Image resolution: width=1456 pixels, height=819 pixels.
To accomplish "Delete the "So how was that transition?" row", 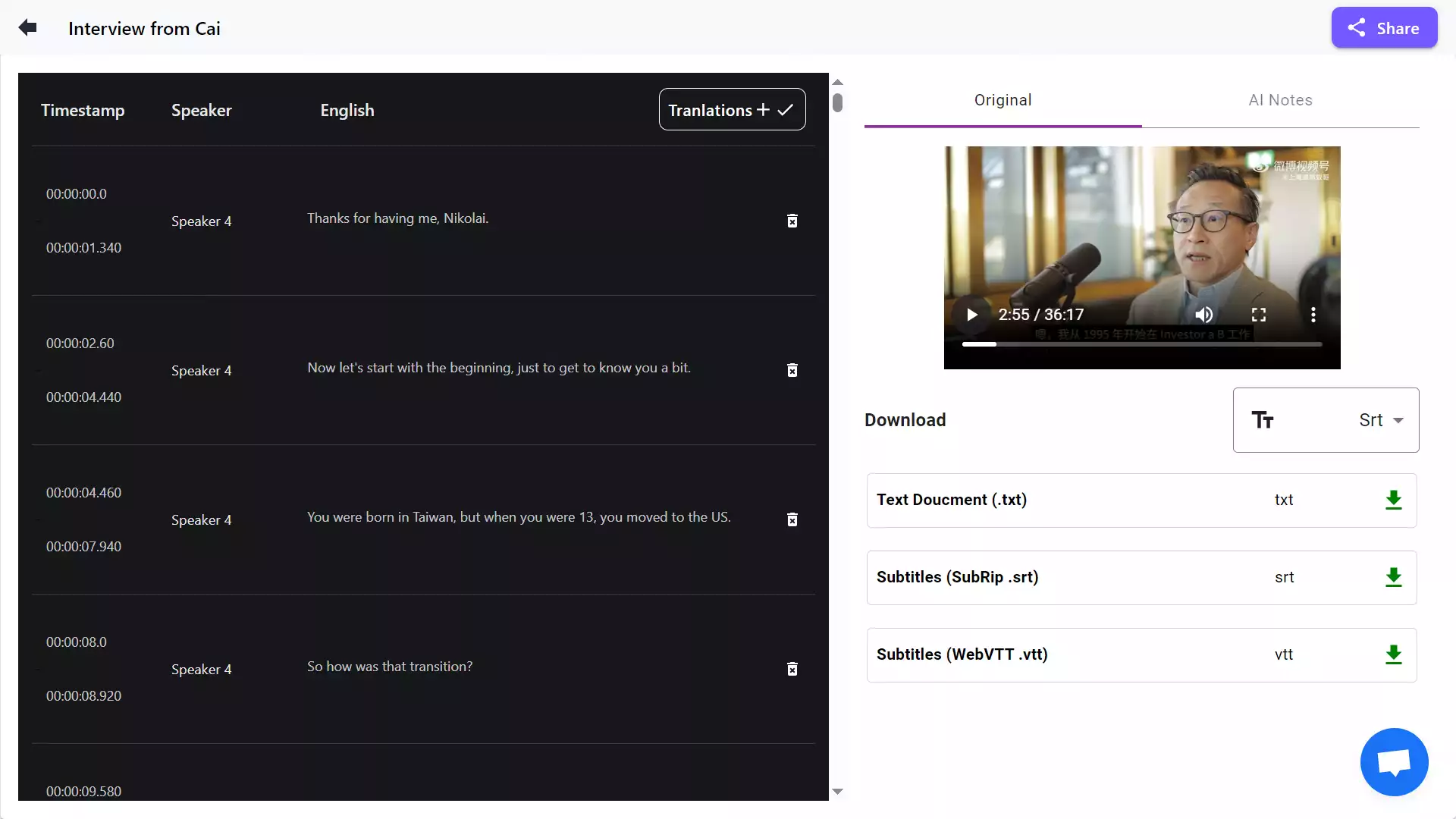I will (x=792, y=669).
